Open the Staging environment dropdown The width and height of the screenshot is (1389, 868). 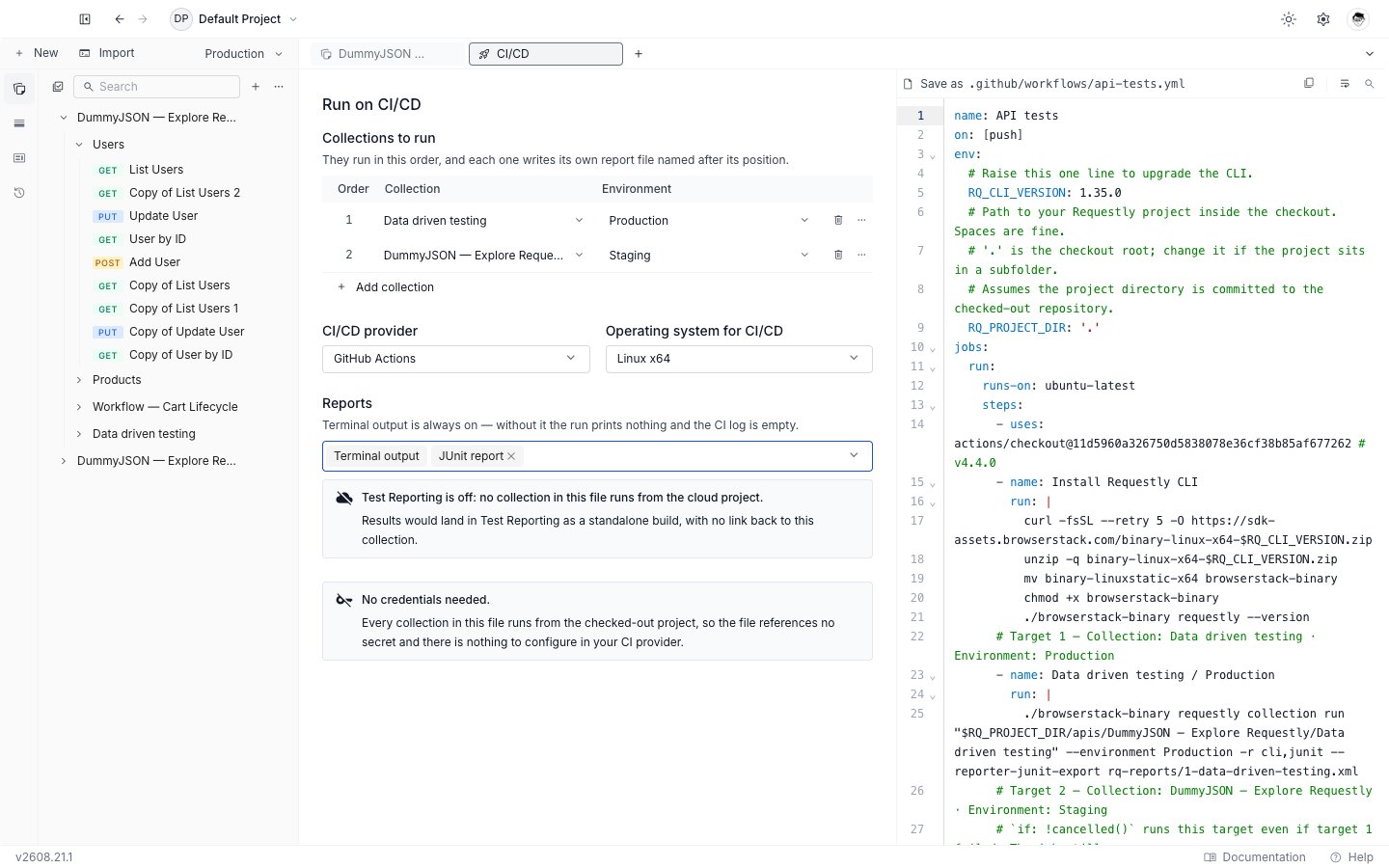click(709, 256)
